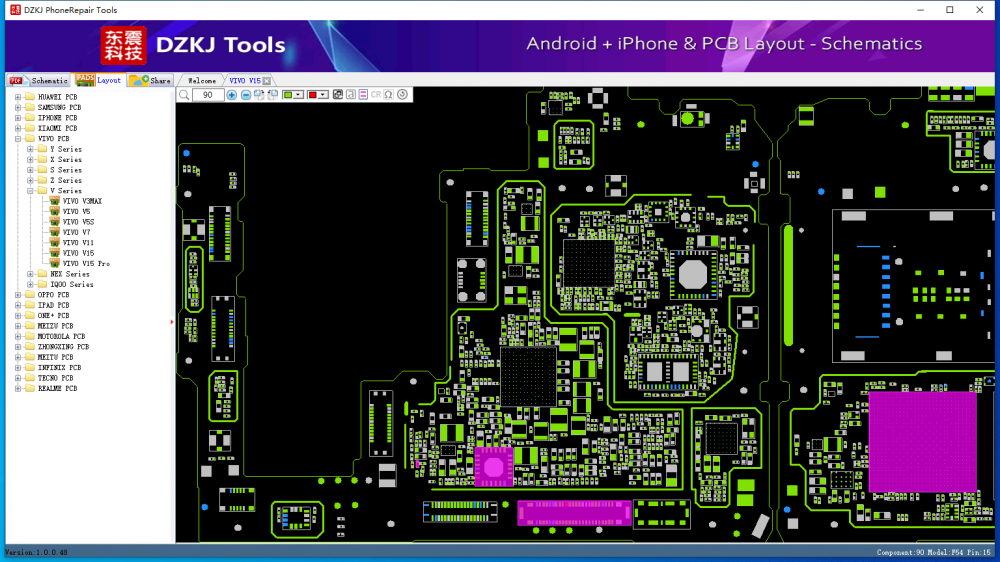Image resolution: width=1000 pixels, height=562 pixels.
Task: Click the rotate-right board icon
Action: [x=259, y=95]
